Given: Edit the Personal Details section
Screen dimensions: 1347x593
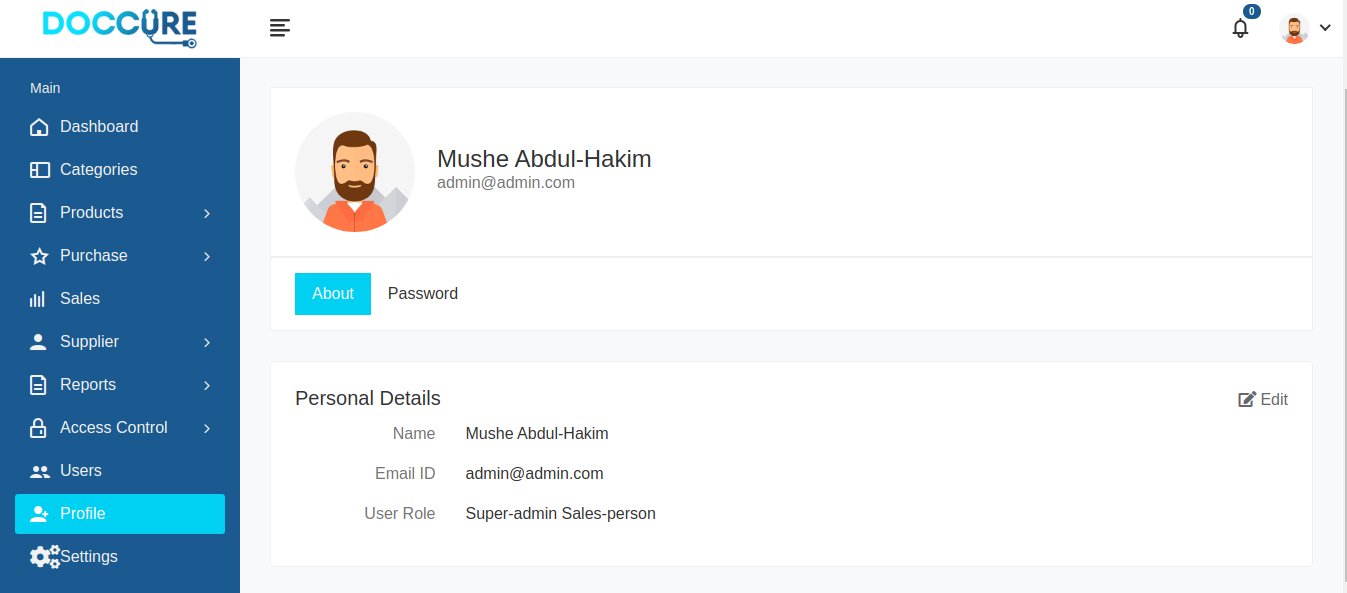Looking at the screenshot, I should (1263, 399).
